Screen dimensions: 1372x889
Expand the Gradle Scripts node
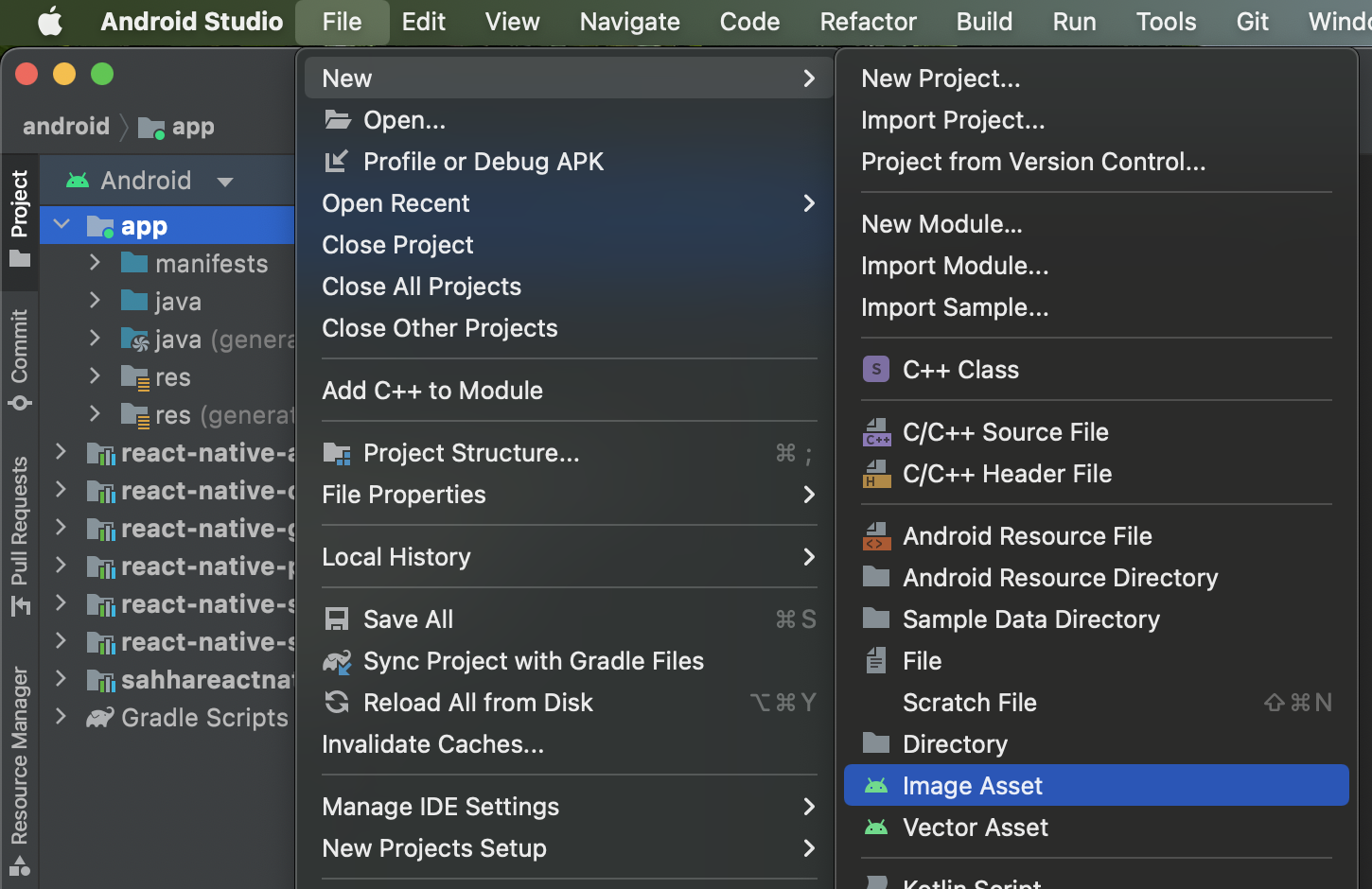(x=61, y=717)
